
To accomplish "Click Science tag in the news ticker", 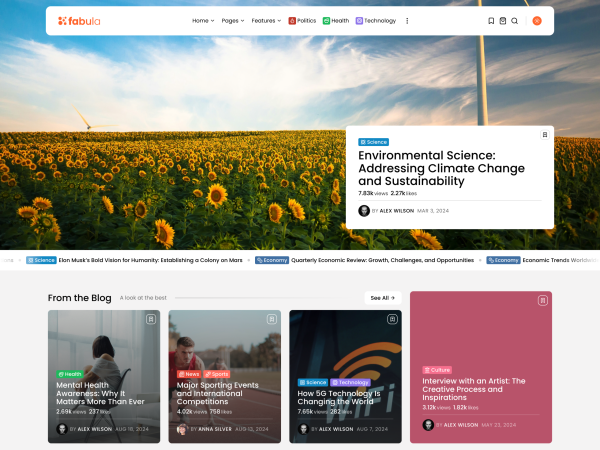I will (x=41, y=260).
